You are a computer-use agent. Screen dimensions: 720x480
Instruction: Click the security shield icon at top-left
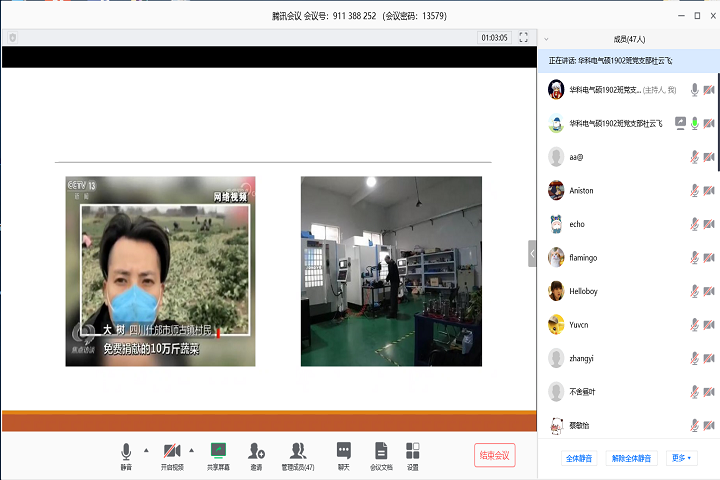12,37
